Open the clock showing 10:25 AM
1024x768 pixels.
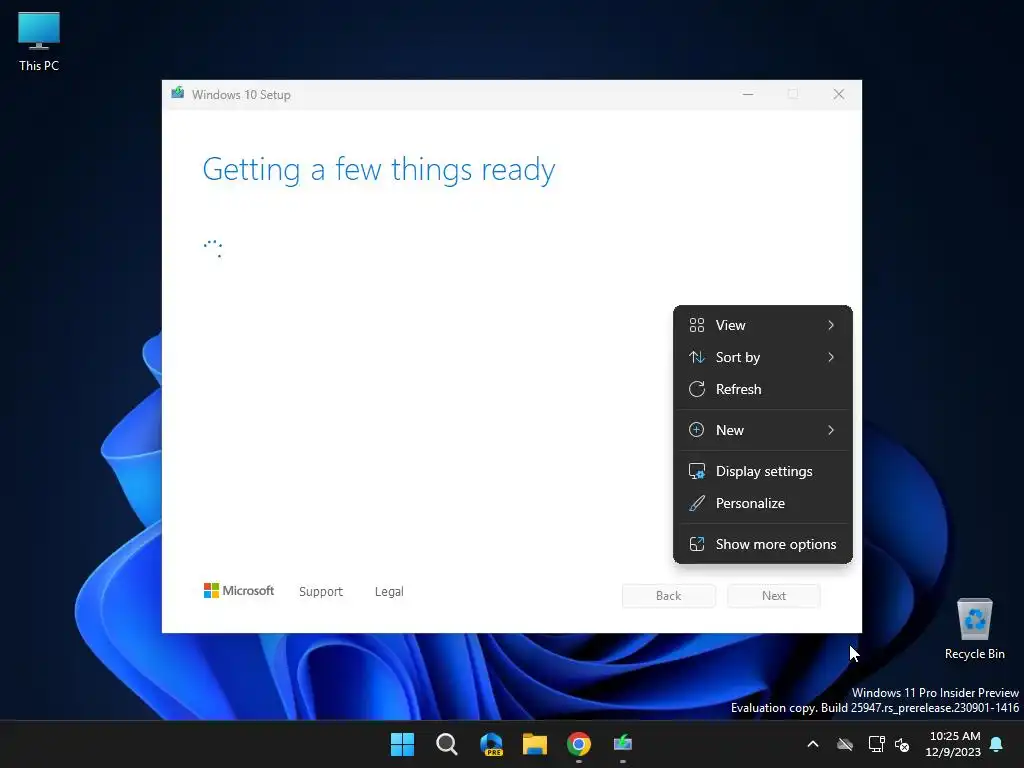(x=955, y=736)
